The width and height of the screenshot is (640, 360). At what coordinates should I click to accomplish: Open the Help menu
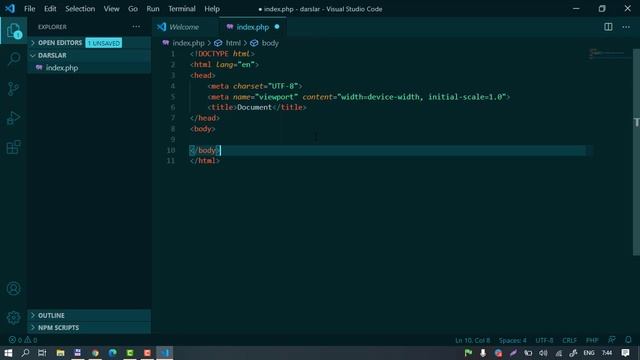tap(212, 9)
